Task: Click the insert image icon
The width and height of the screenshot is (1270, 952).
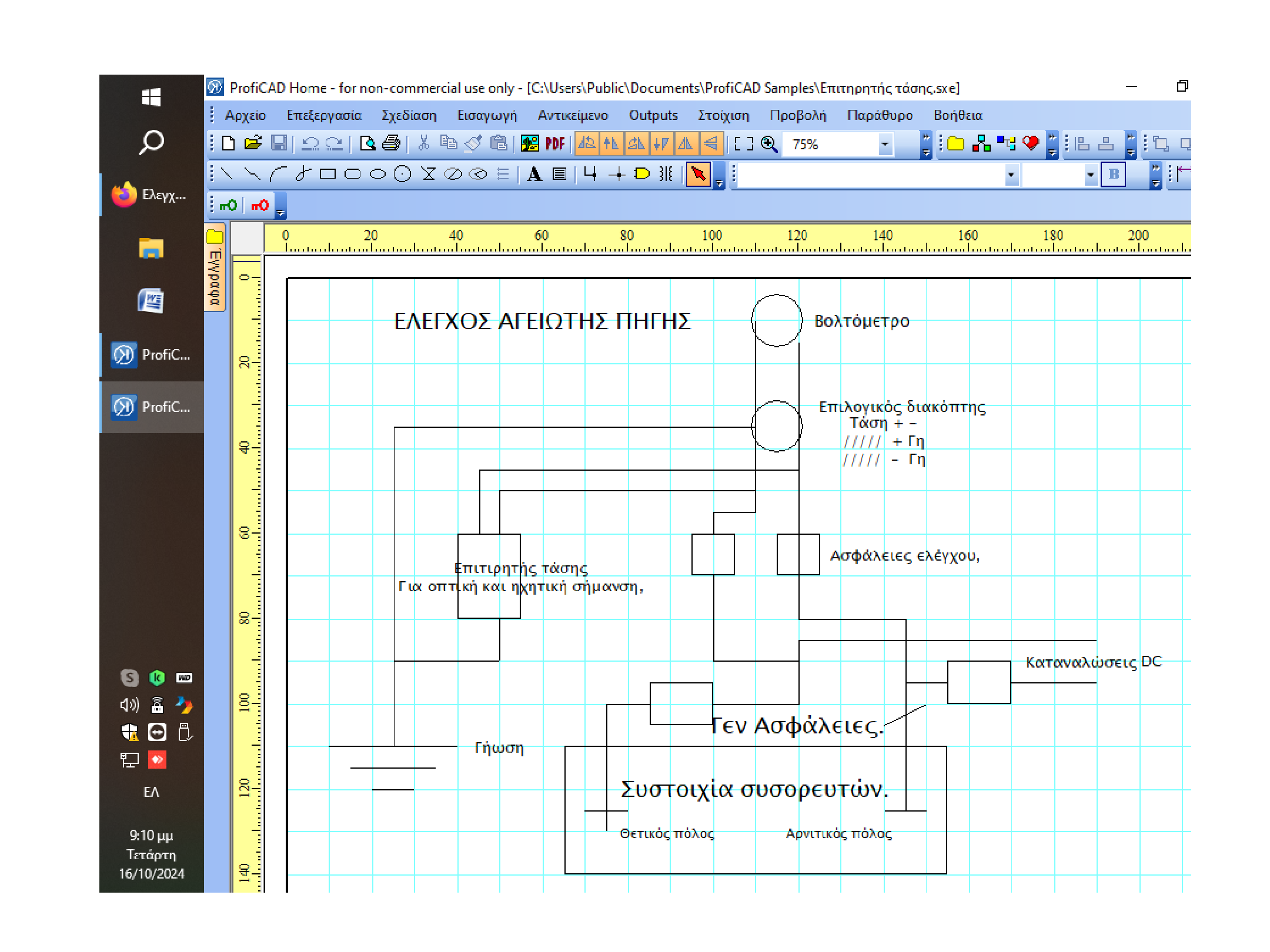Action: click(529, 144)
